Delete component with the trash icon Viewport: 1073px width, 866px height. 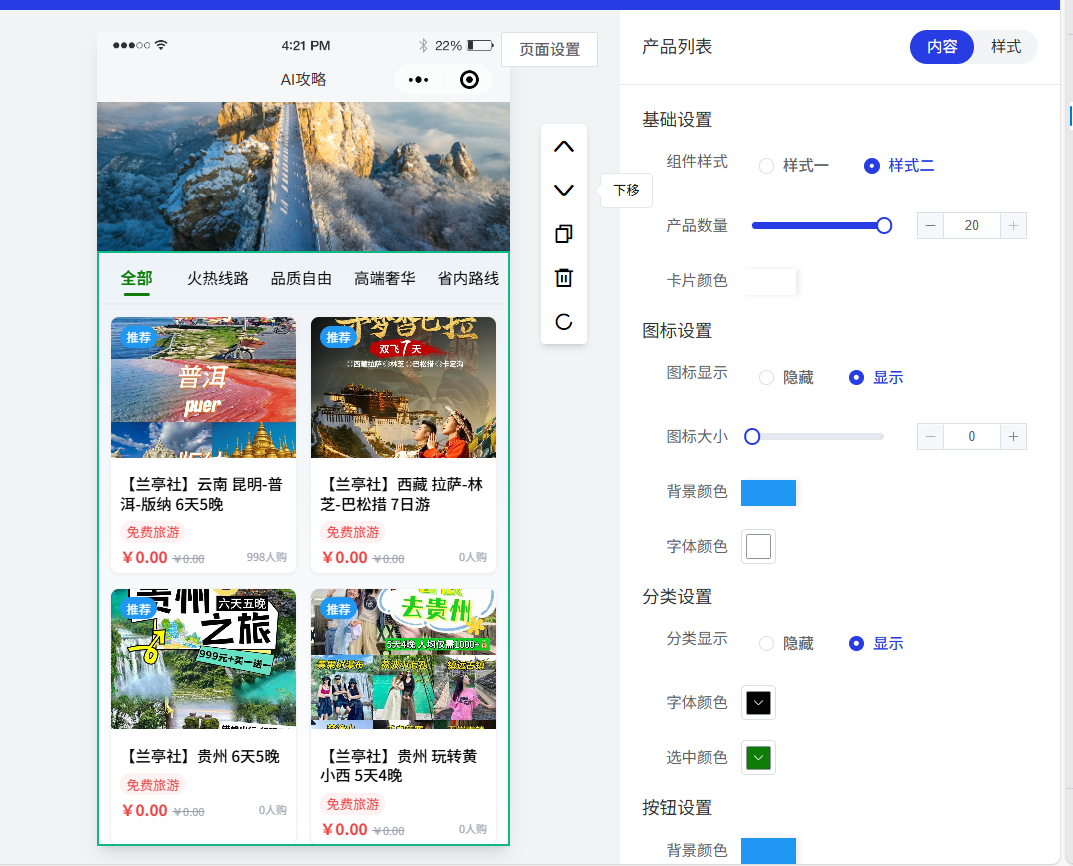(x=564, y=278)
